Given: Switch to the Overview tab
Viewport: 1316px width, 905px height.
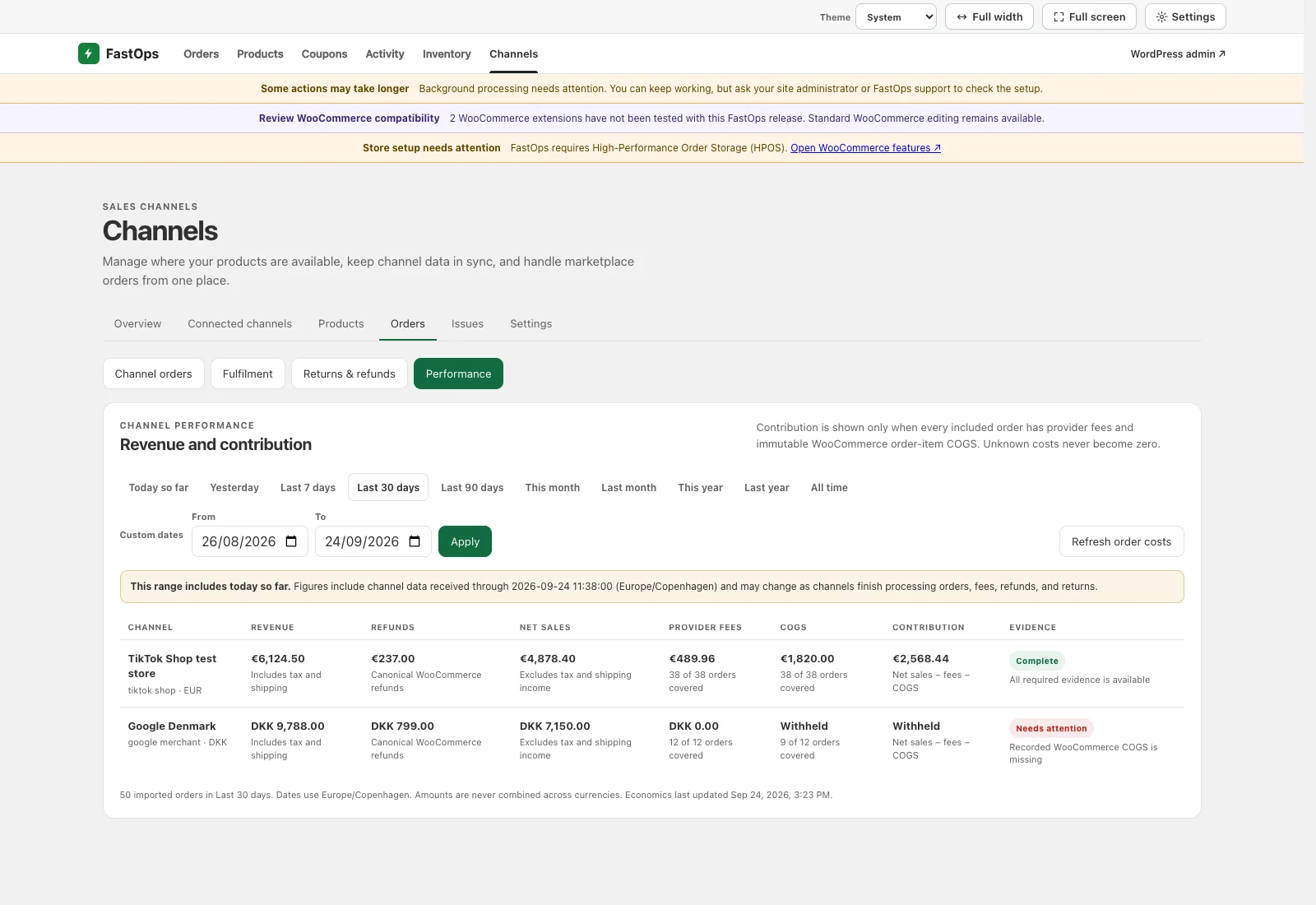Looking at the screenshot, I should click(x=137, y=324).
